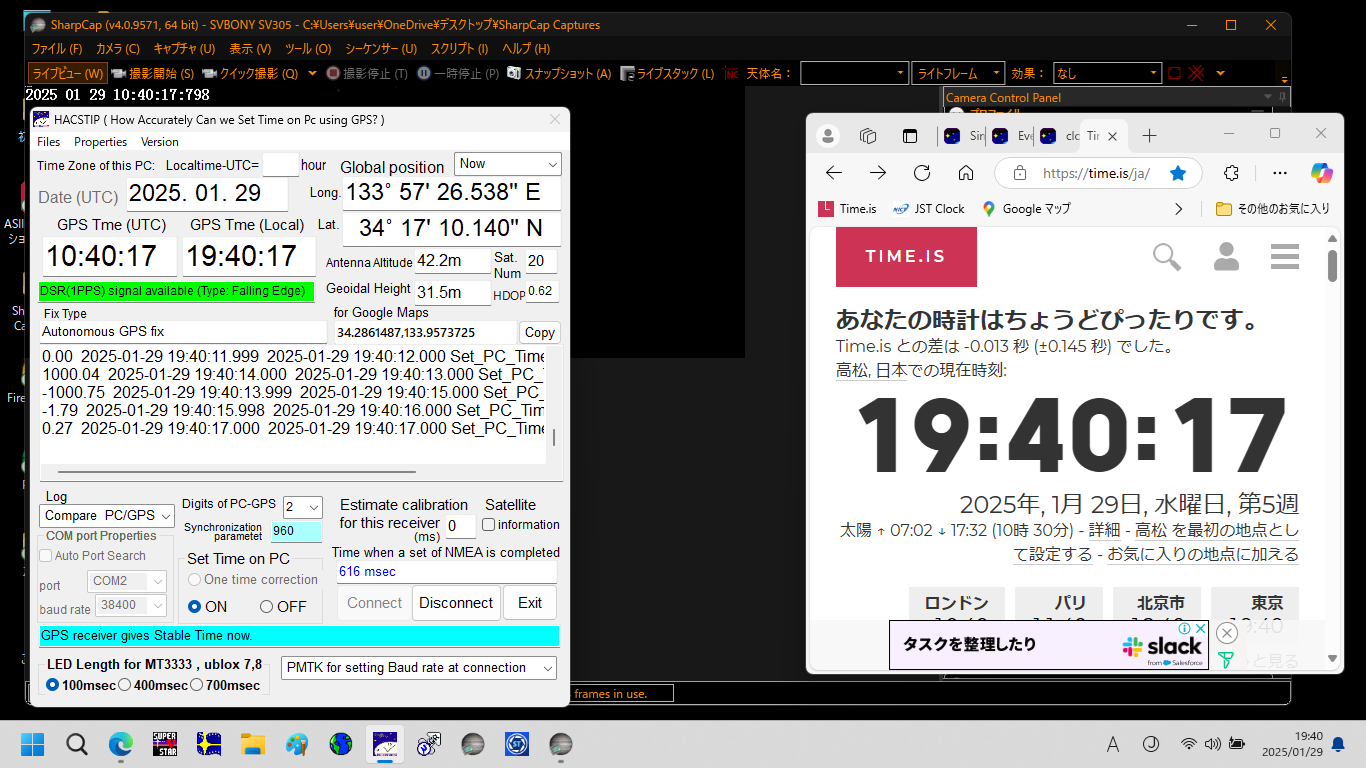Open File Explorer from the taskbar
The width and height of the screenshot is (1366, 768).
(253, 744)
